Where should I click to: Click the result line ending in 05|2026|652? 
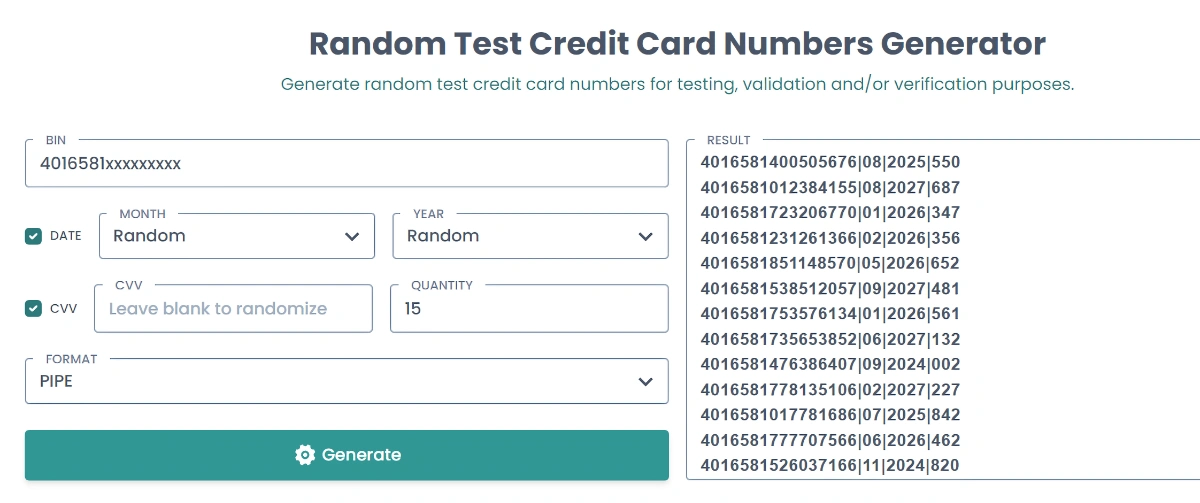click(x=830, y=263)
